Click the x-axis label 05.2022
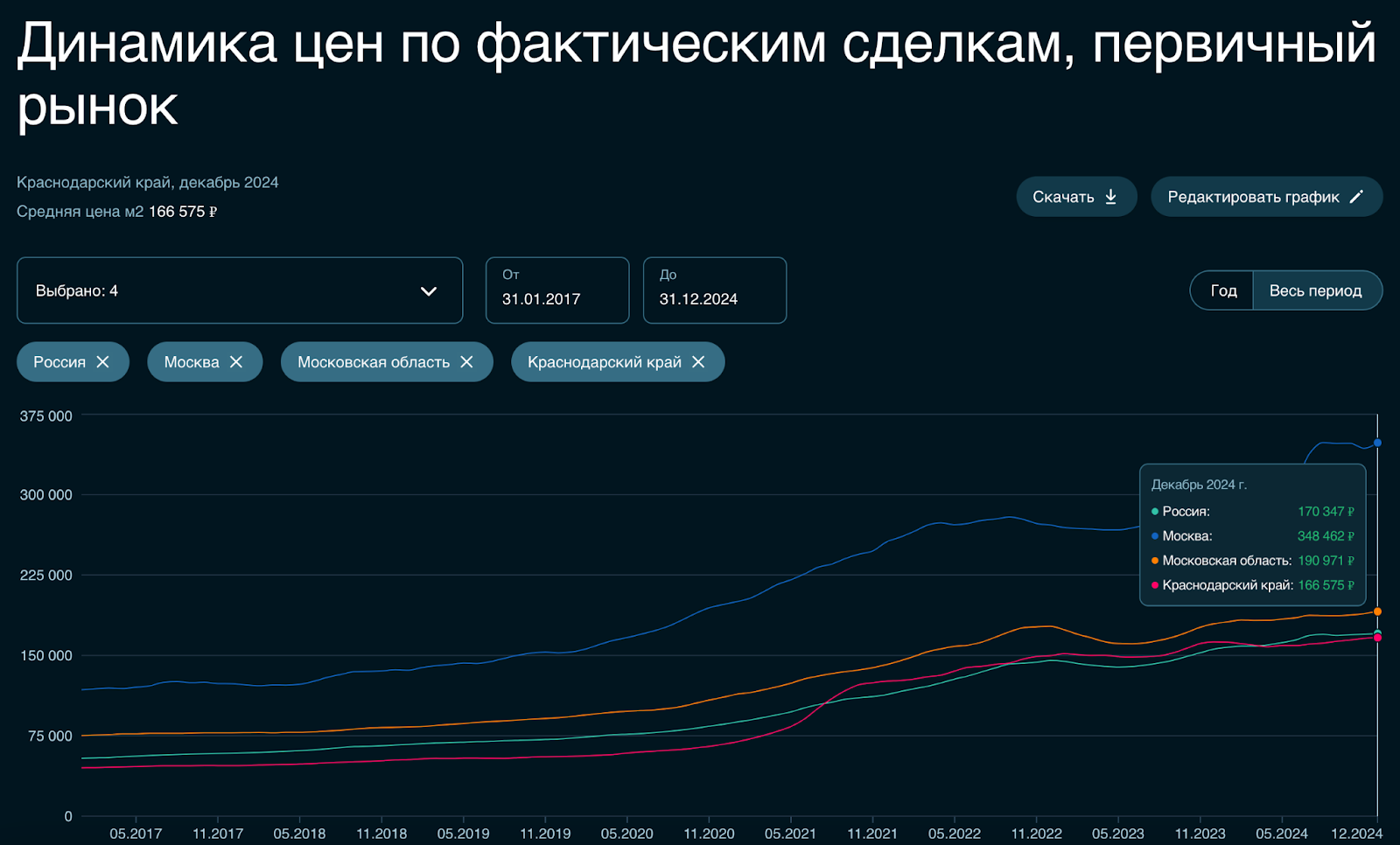This screenshot has height=845, width=1400. click(x=955, y=834)
